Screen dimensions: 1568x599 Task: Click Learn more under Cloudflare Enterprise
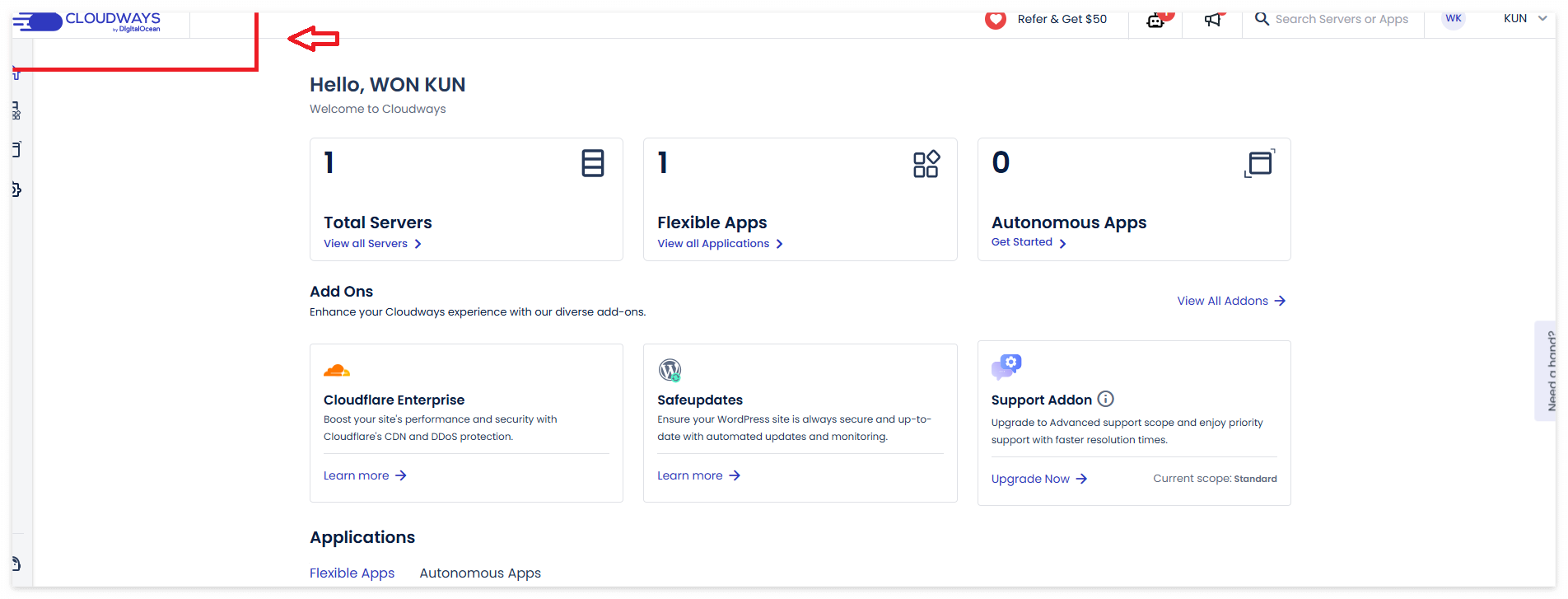point(356,475)
